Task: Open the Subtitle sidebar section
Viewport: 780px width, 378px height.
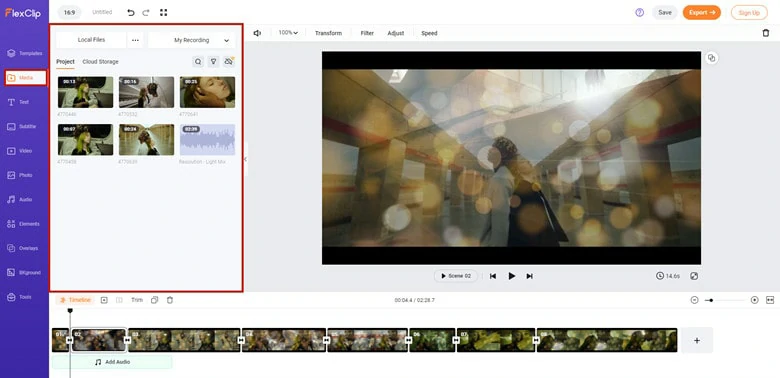Action: tap(21, 126)
